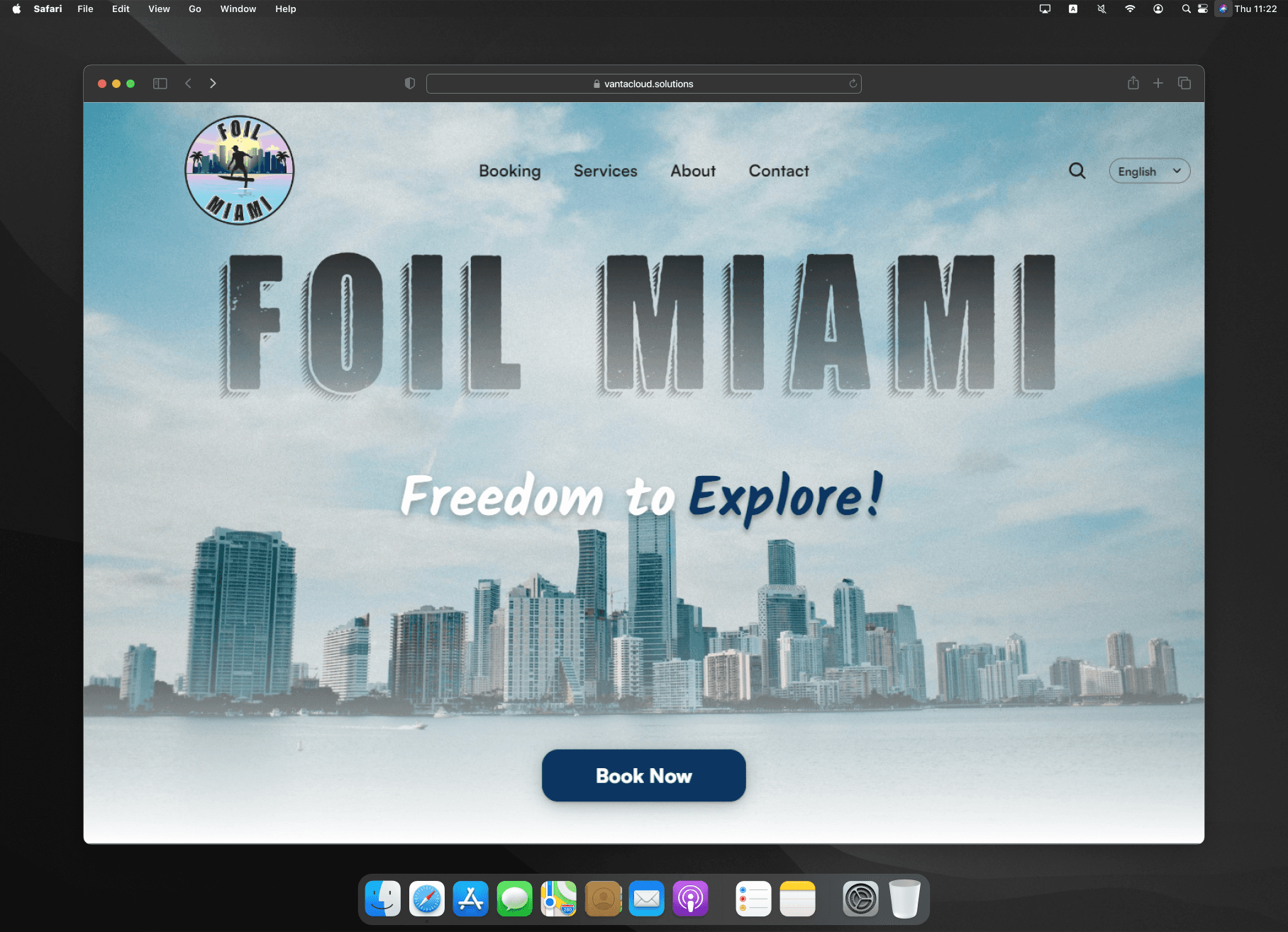Open the Booking navigation item
The width and height of the screenshot is (1288, 932).
pos(509,171)
